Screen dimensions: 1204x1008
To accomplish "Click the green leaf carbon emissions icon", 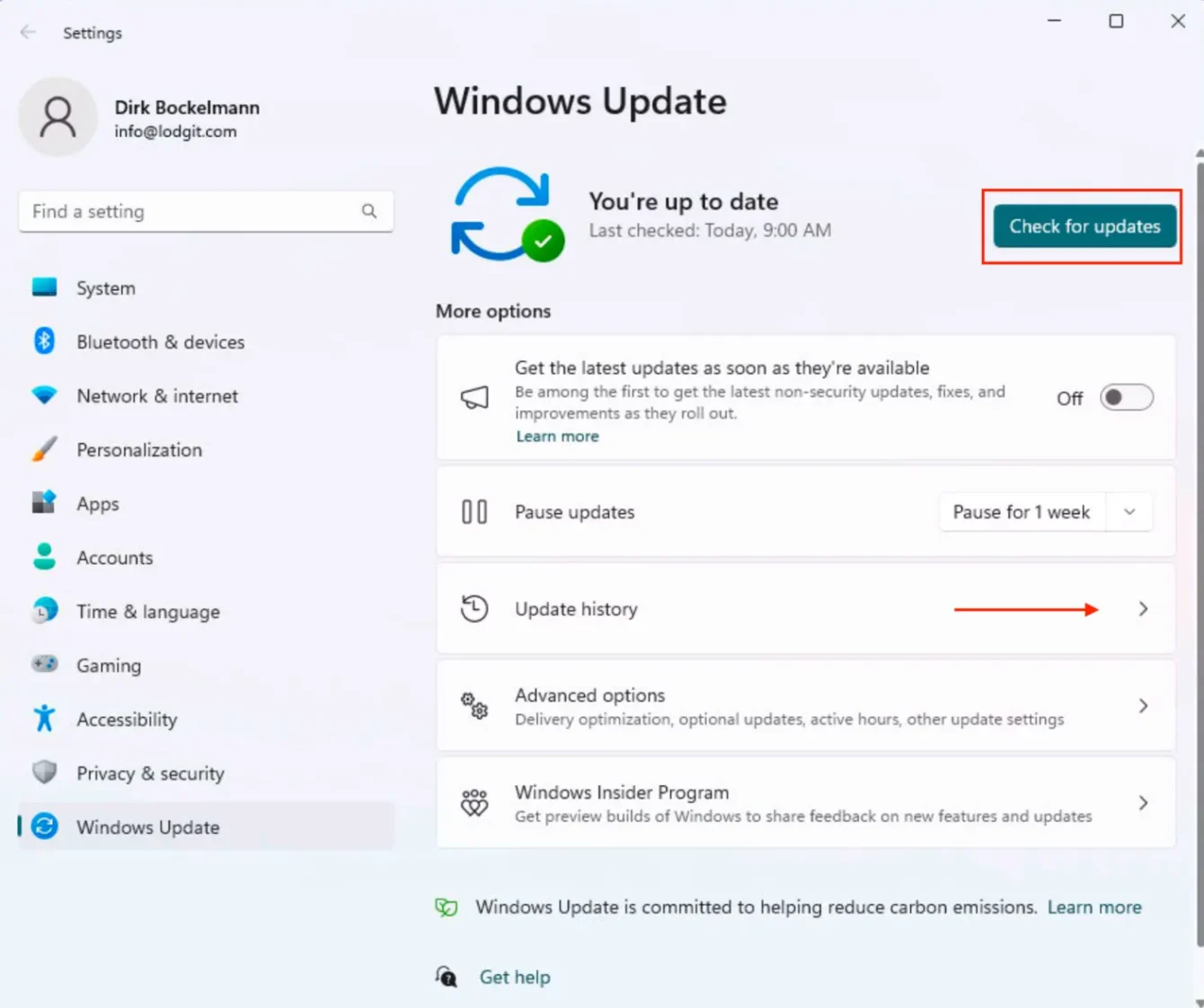I will coord(447,907).
